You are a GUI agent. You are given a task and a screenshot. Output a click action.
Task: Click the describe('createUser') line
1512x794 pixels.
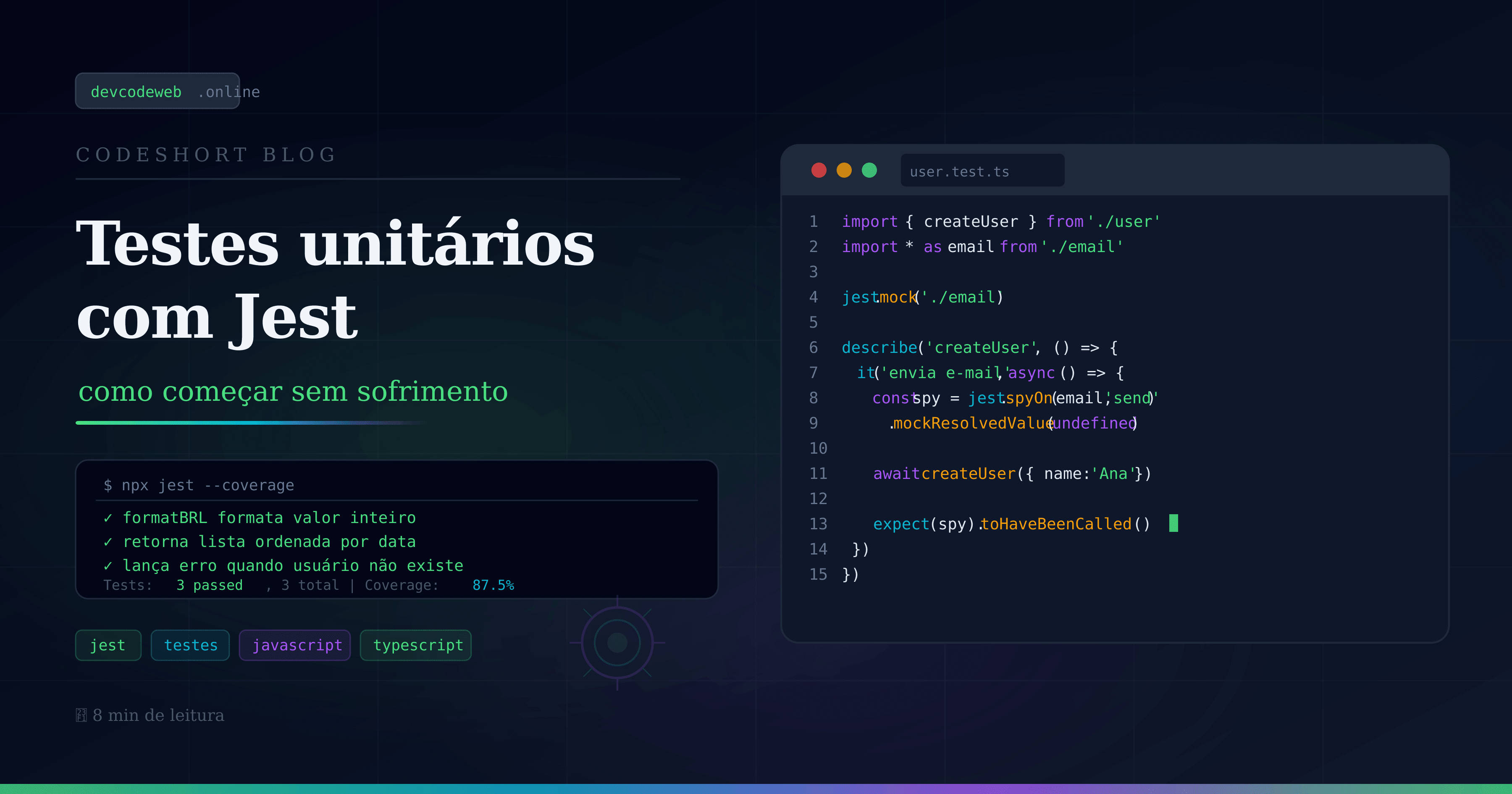tap(979, 348)
